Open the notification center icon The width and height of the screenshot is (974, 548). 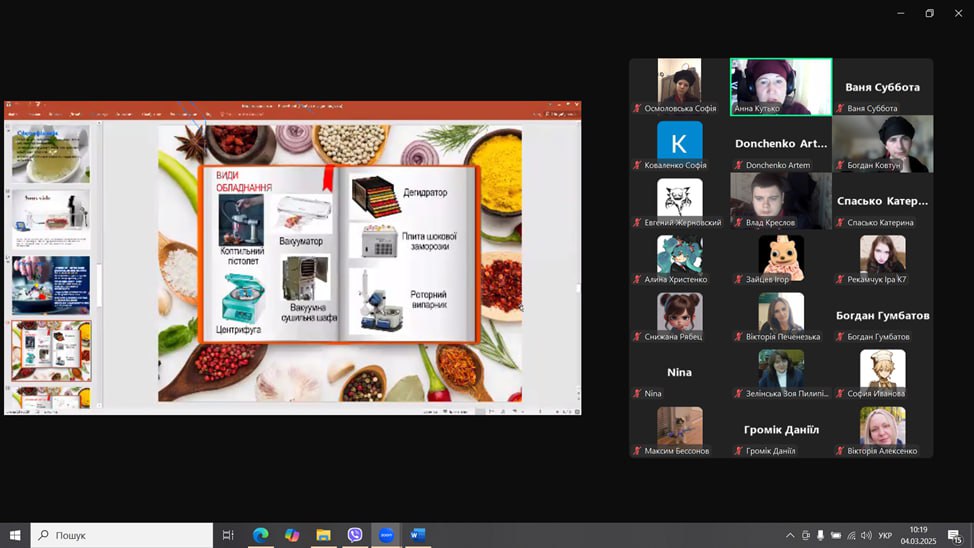pyautogui.click(x=954, y=536)
